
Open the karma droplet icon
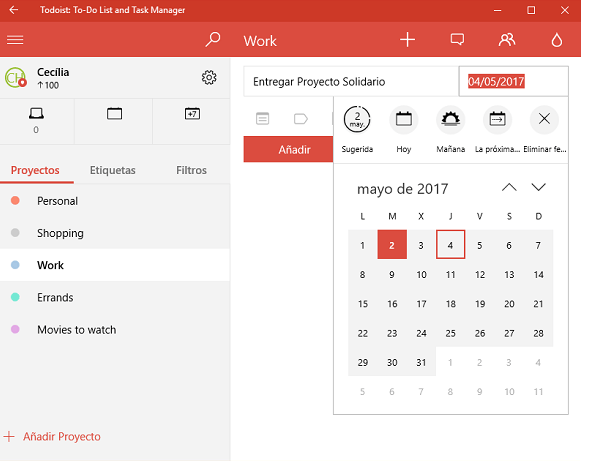557,40
